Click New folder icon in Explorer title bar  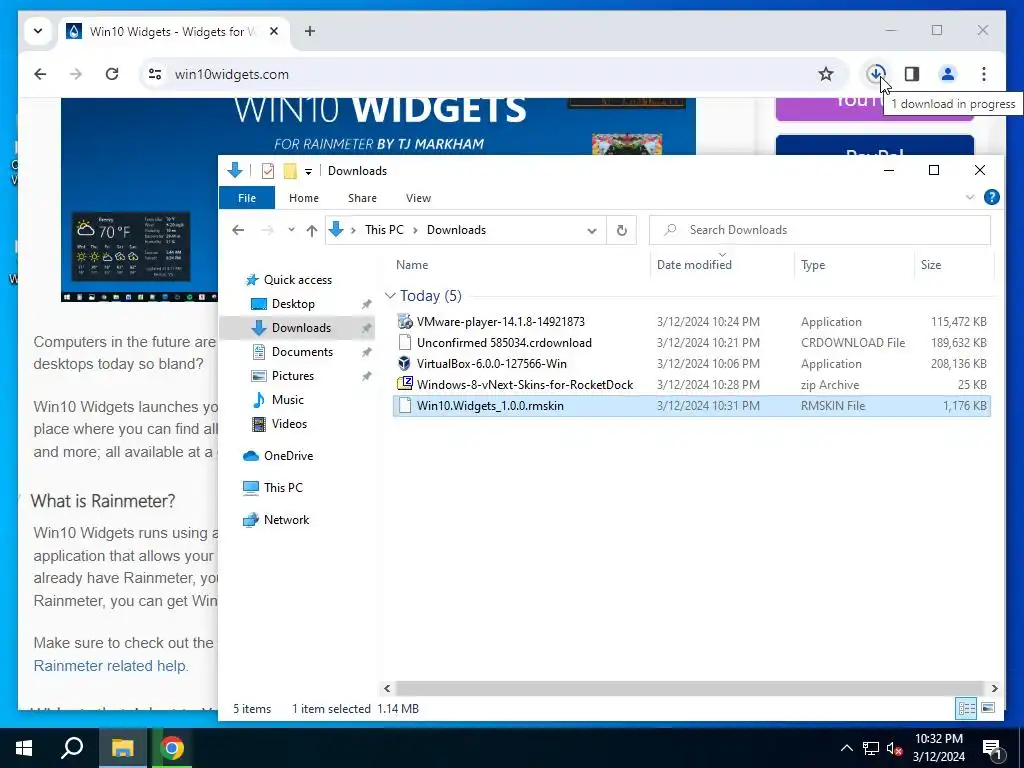tap(290, 170)
